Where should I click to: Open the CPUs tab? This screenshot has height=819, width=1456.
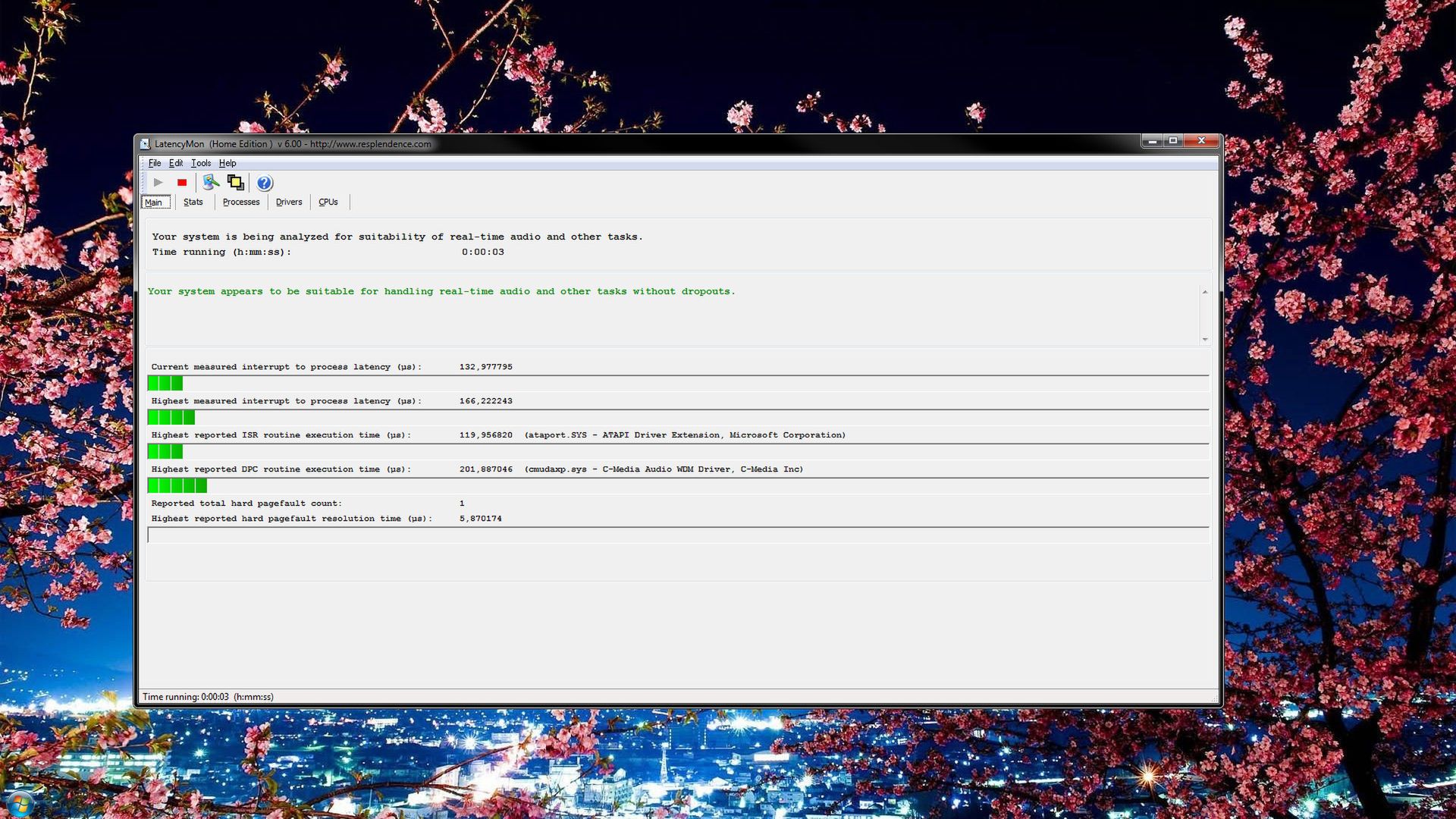click(328, 202)
